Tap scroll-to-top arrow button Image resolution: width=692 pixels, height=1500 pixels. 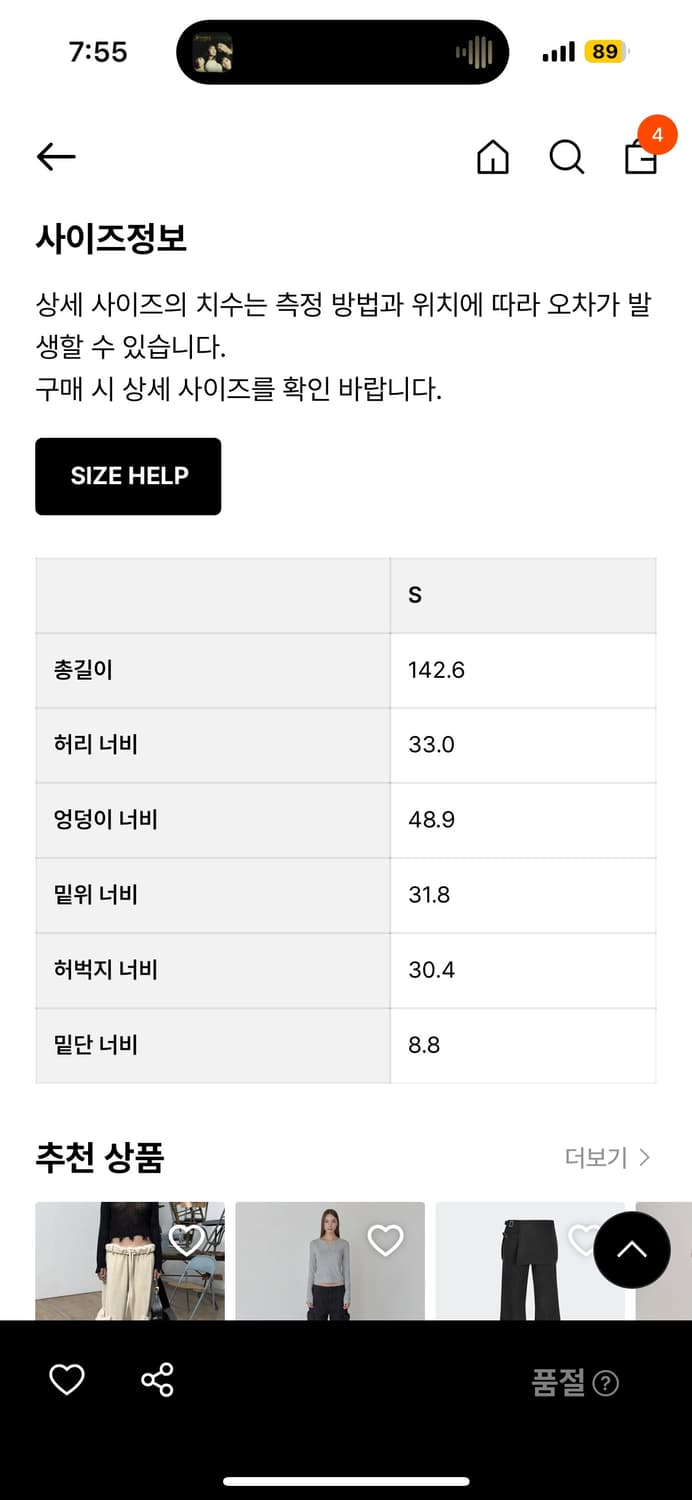tap(631, 1250)
